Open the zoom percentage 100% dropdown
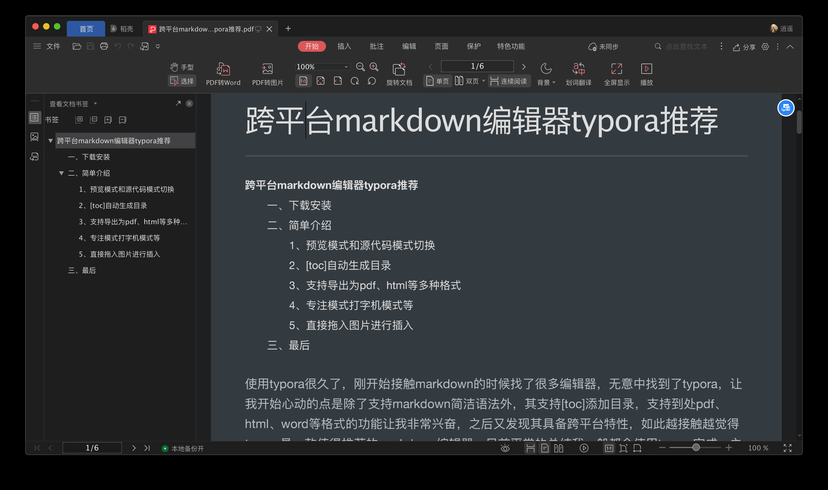The image size is (828, 490). [346, 67]
